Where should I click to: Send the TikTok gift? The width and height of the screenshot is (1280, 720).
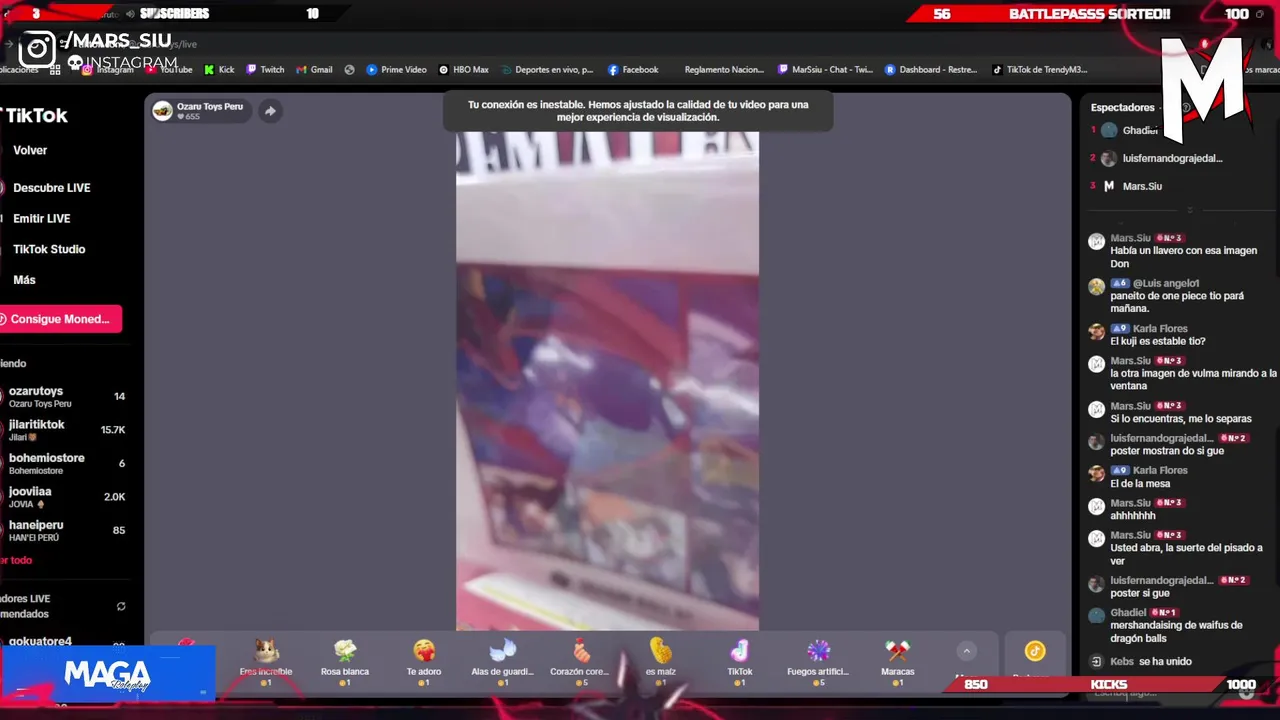tap(739, 661)
